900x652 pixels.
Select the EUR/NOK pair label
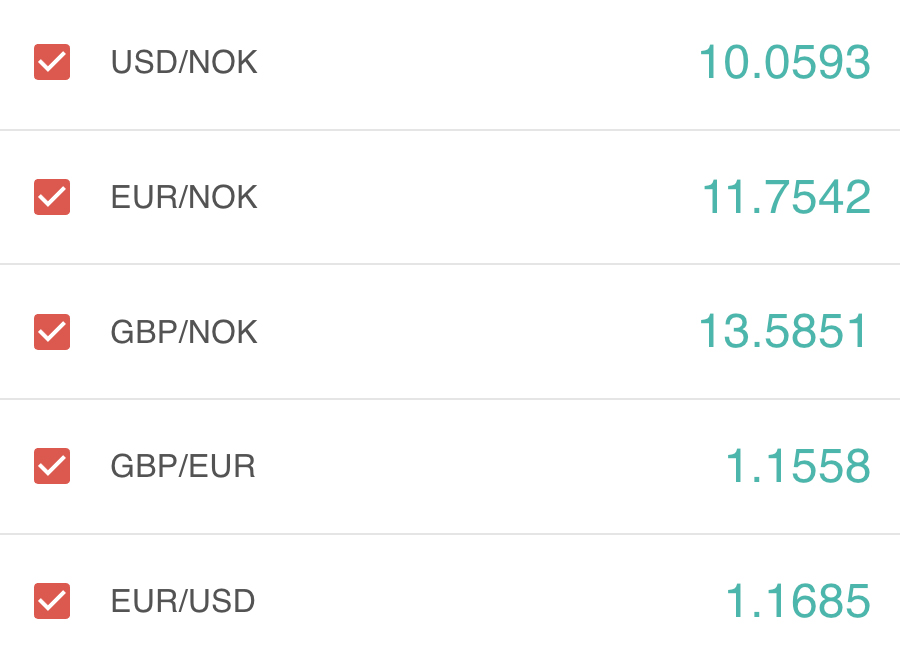[x=184, y=197]
